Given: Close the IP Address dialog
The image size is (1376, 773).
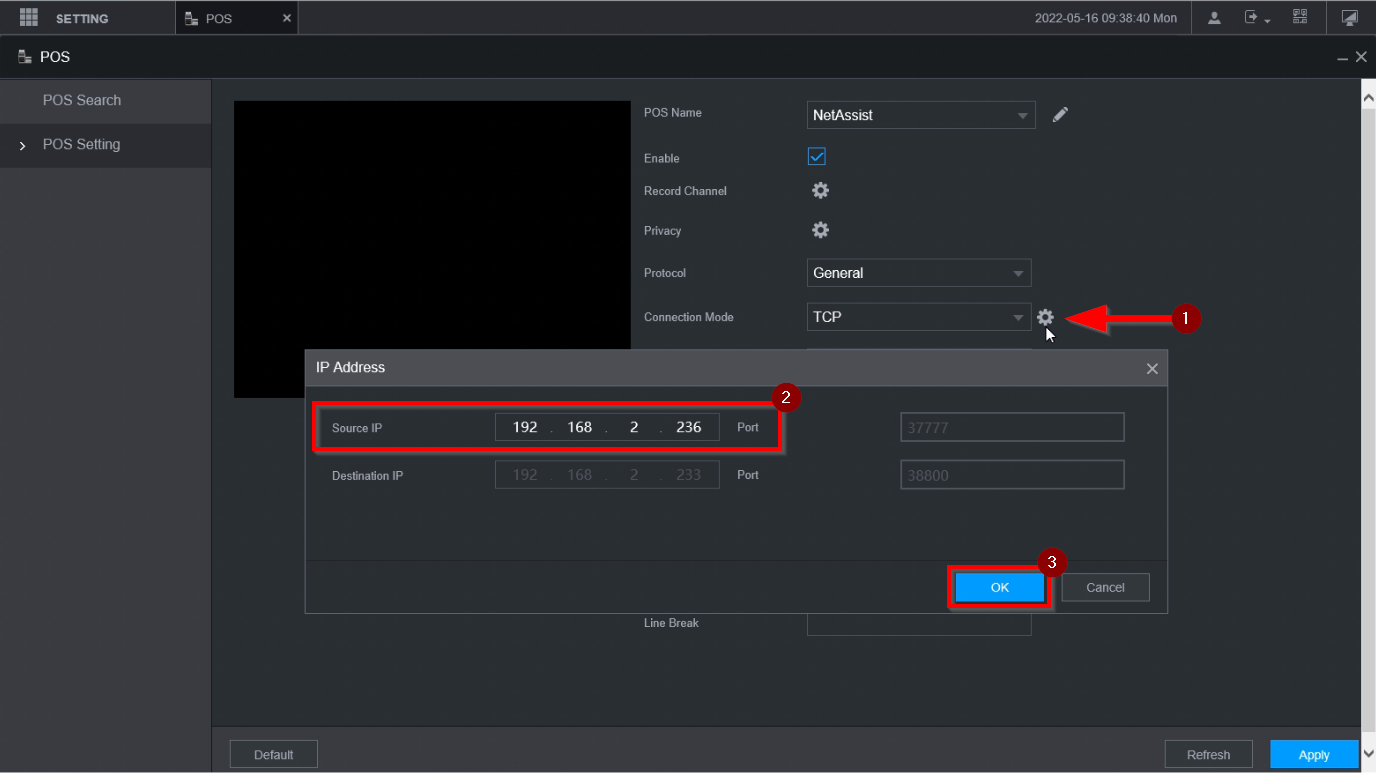Looking at the screenshot, I should pyautogui.click(x=1152, y=369).
